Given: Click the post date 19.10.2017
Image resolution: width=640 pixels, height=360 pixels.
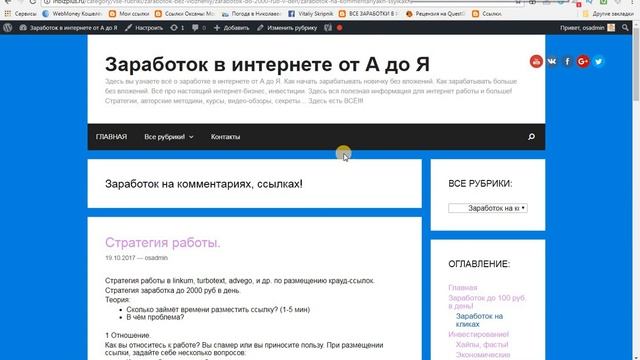Looking at the screenshot, I should coord(120,258).
